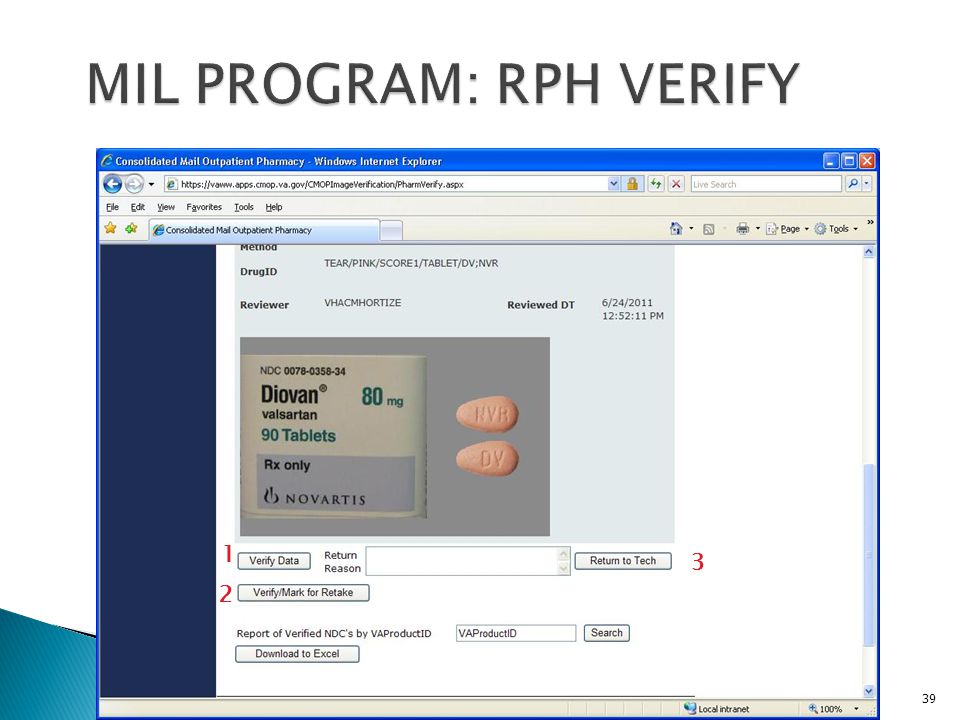This screenshot has width=960, height=720.
Task: Click the Internet Explorer title bar icon
Action: pyautogui.click(x=107, y=160)
